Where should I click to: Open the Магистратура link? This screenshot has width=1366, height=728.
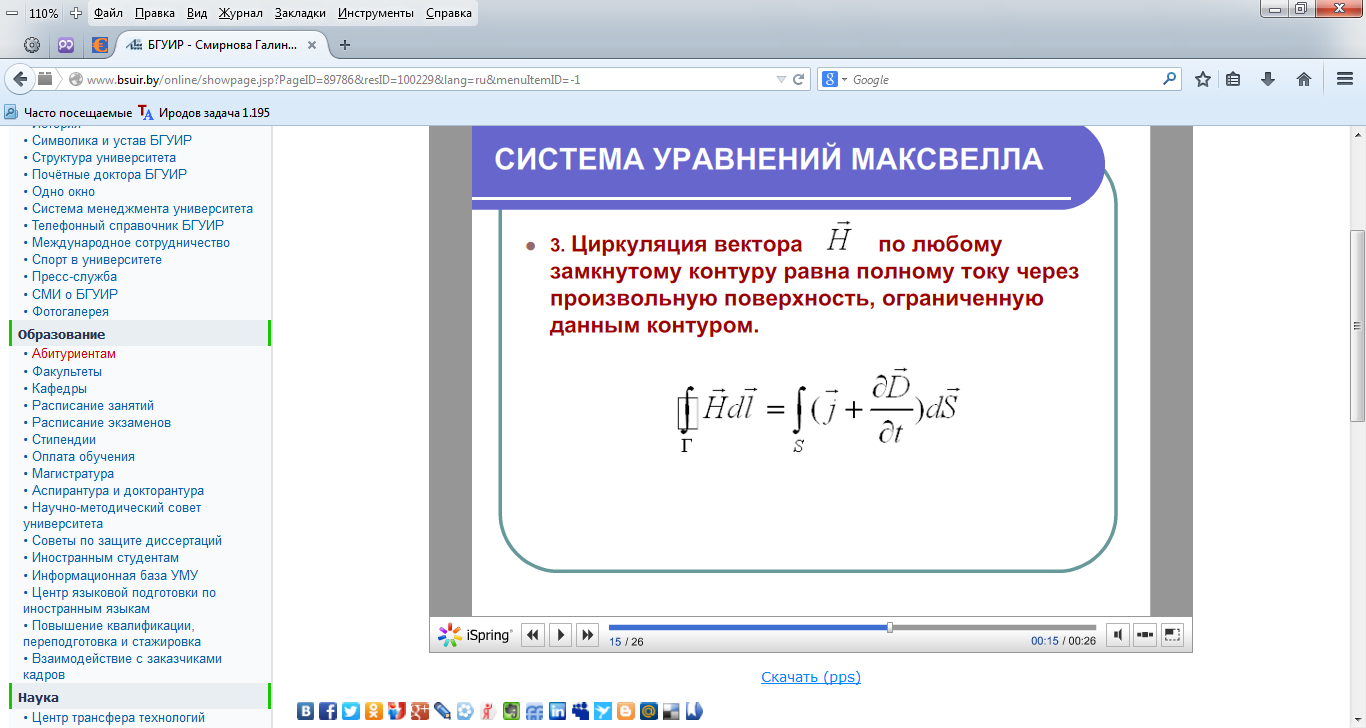tap(73, 474)
